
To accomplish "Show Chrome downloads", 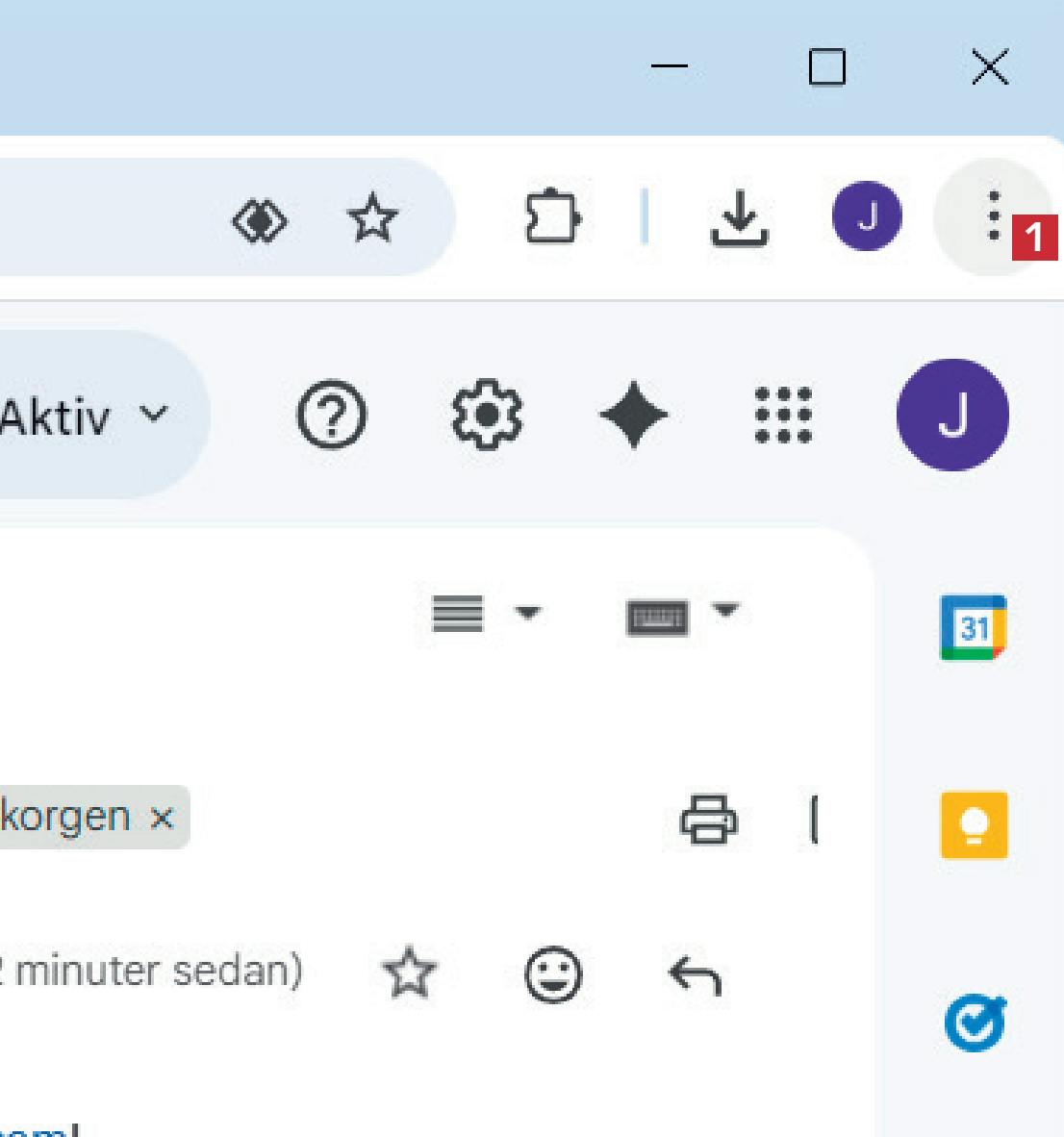I will click(x=739, y=218).
